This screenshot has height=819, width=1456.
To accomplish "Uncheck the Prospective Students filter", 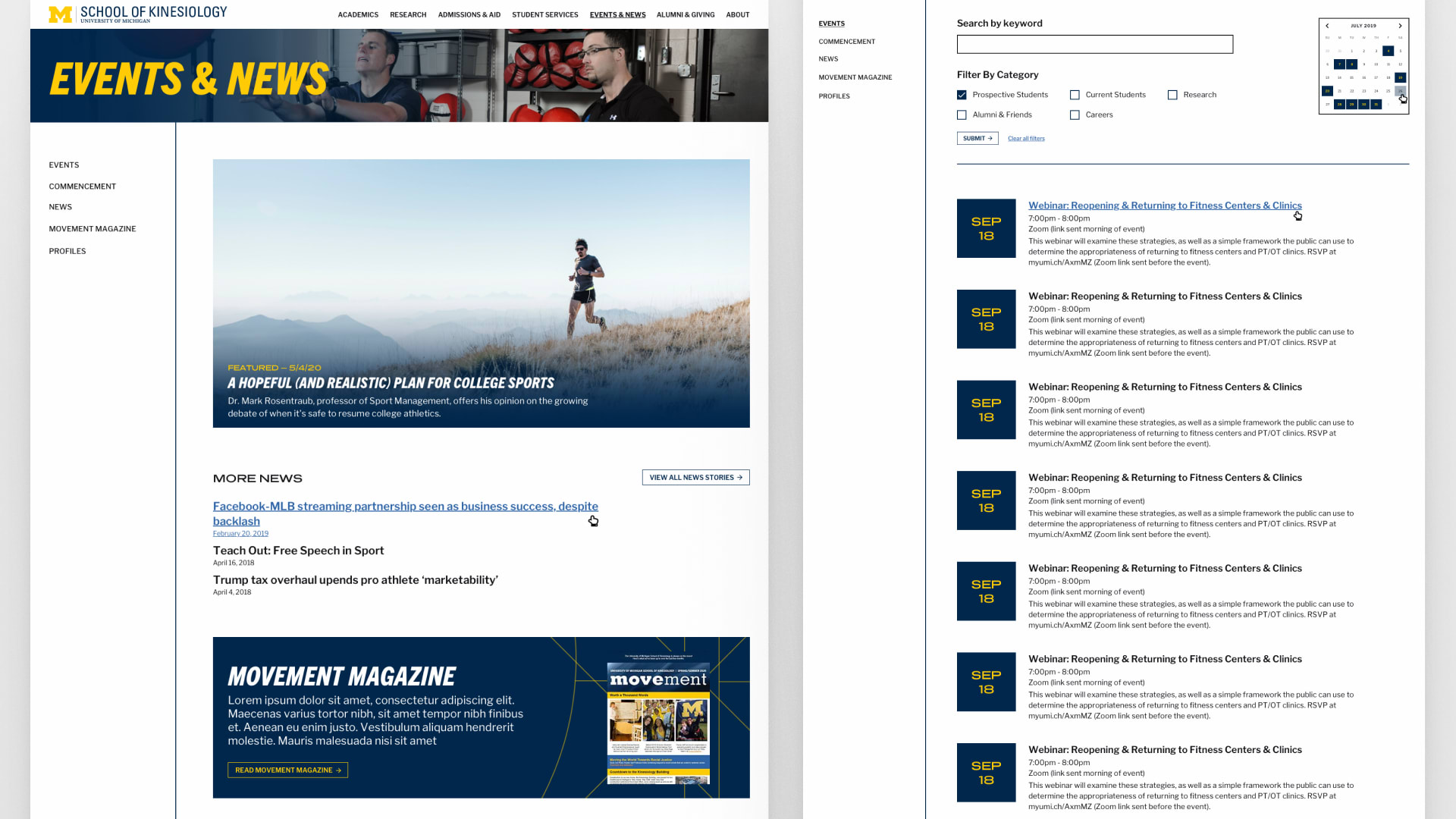I will (962, 95).
